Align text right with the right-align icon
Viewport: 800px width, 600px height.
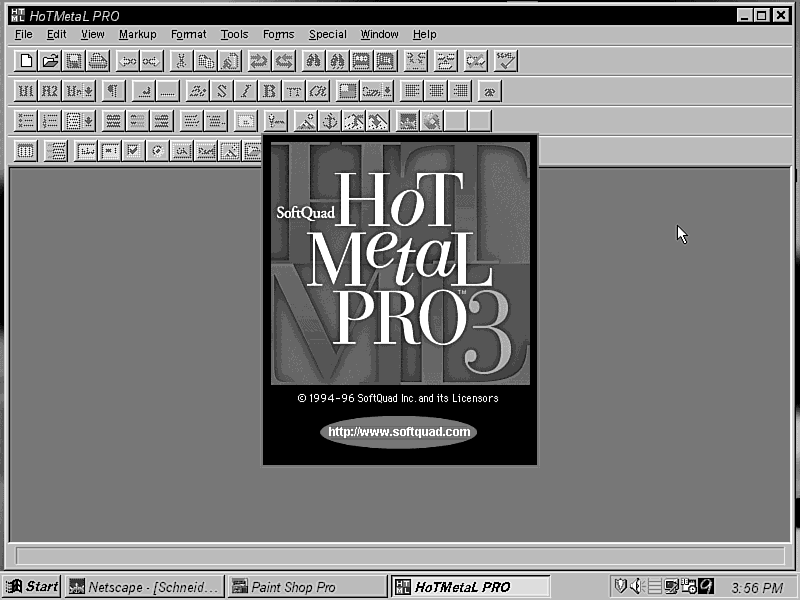click(460, 91)
